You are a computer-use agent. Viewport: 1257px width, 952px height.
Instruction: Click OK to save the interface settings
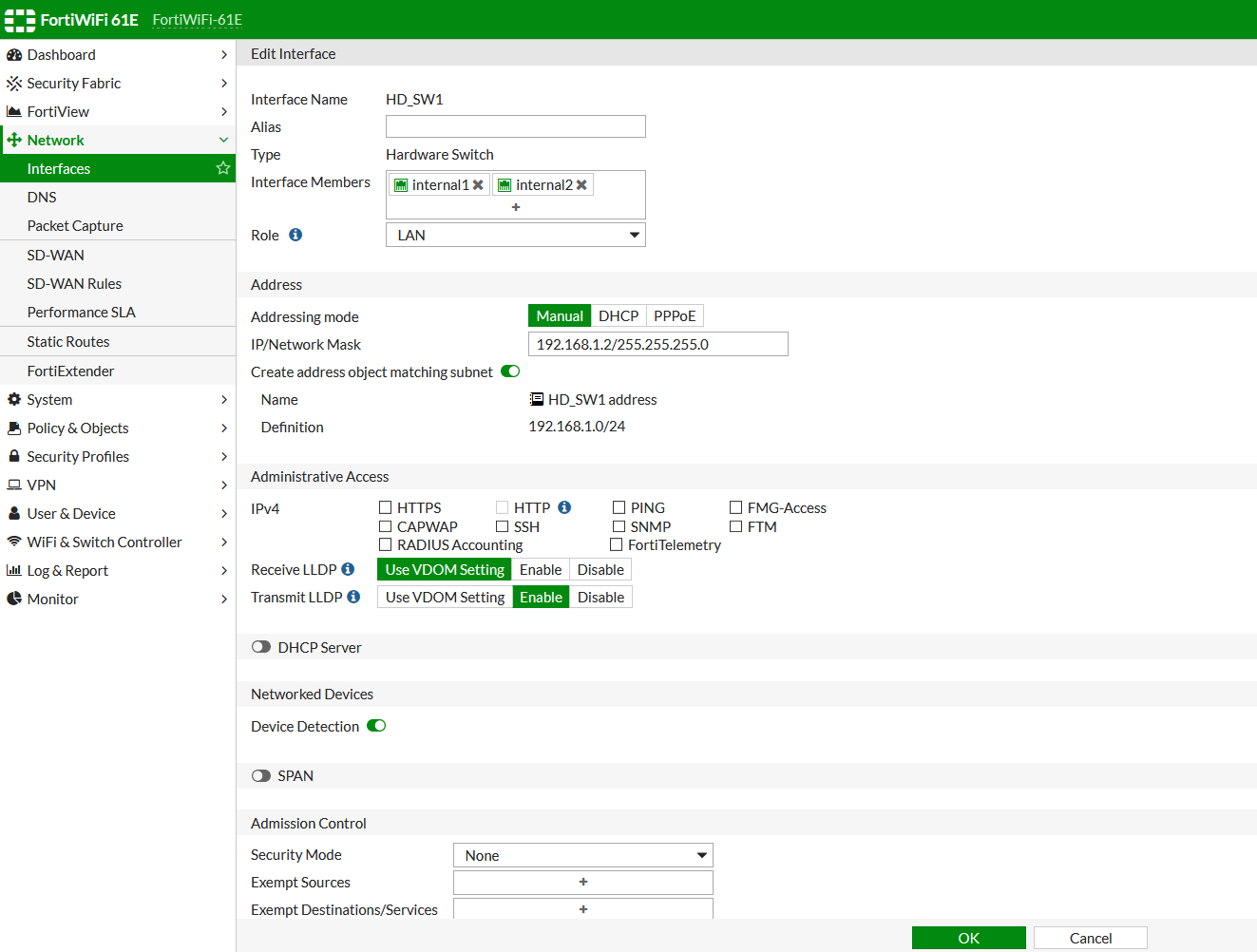coord(968,937)
